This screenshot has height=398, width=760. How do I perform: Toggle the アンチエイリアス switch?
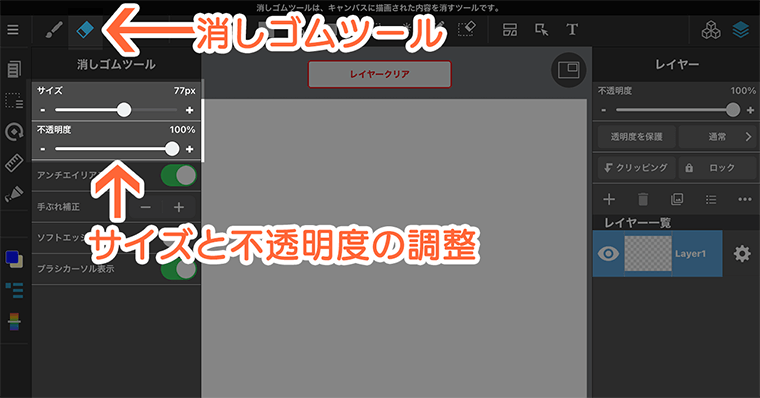[x=179, y=175]
